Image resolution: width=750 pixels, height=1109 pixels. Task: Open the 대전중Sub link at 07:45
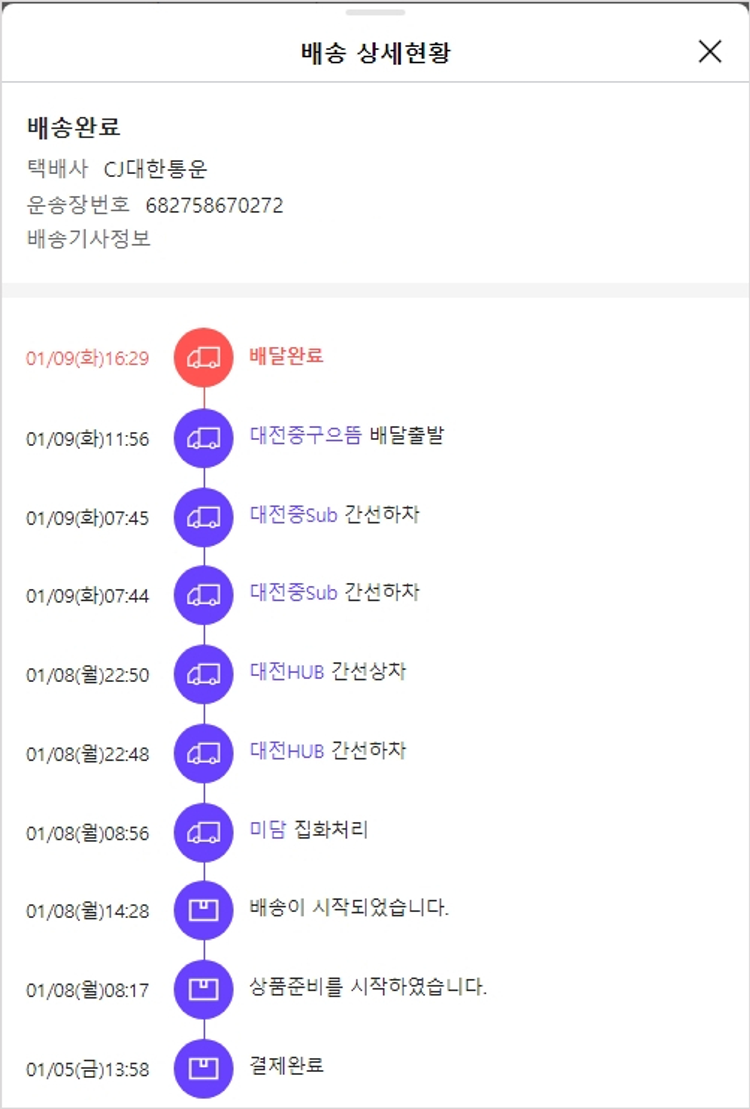click(x=293, y=514)
